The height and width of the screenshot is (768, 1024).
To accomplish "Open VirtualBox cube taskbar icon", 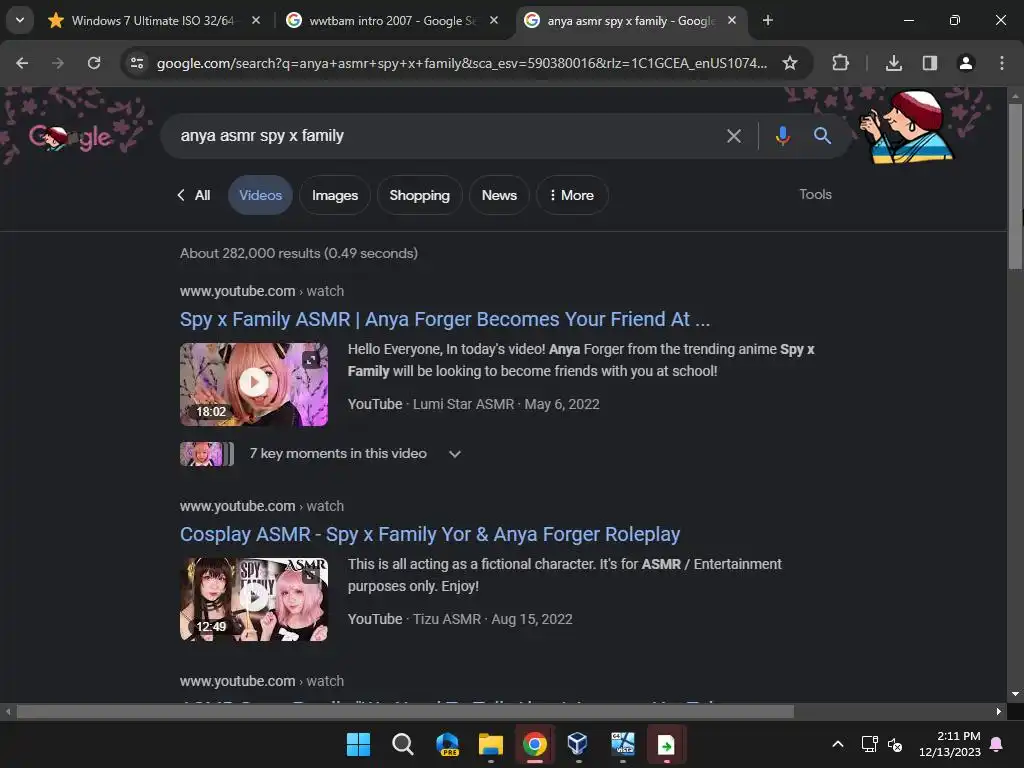I will pos(577,744).
